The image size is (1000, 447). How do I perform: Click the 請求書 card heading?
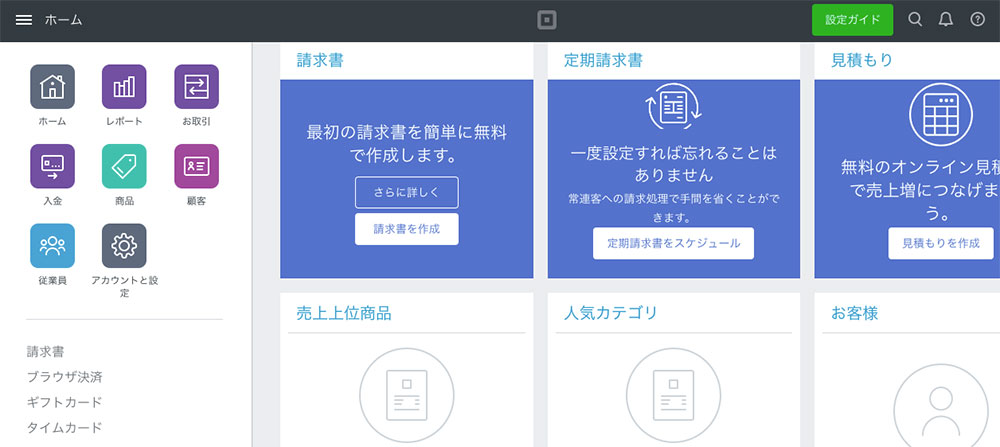pos(320,61)
